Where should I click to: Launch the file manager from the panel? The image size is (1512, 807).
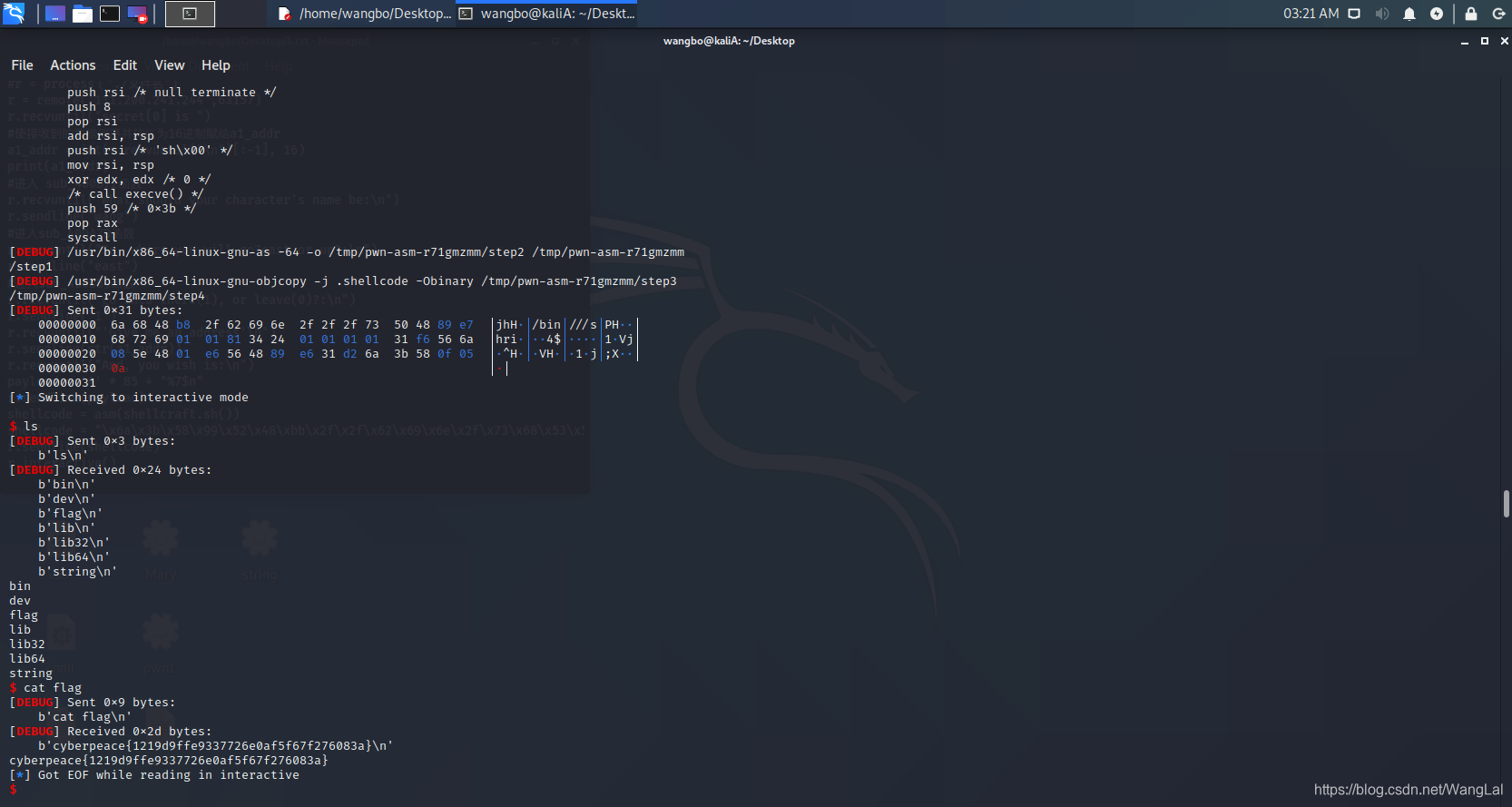pos(83,14)
